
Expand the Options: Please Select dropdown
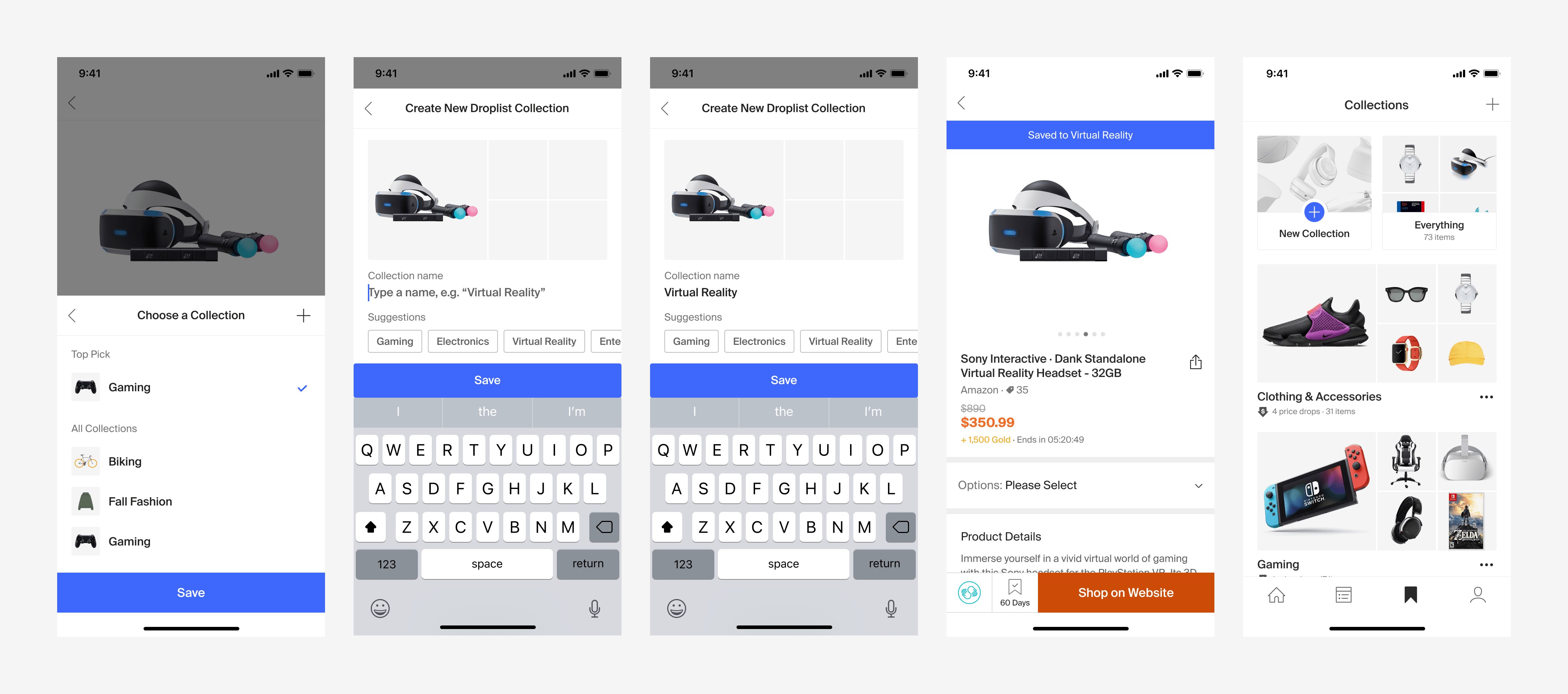1080,486
